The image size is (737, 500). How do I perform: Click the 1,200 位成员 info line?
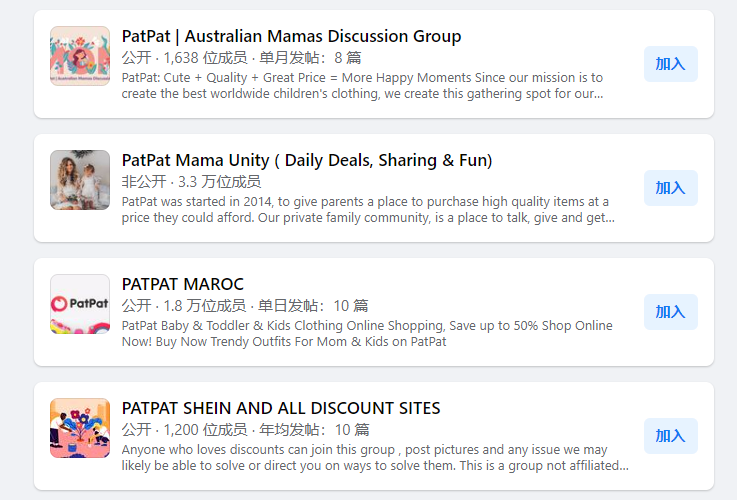pyautogui.click(x=245, y=430)
